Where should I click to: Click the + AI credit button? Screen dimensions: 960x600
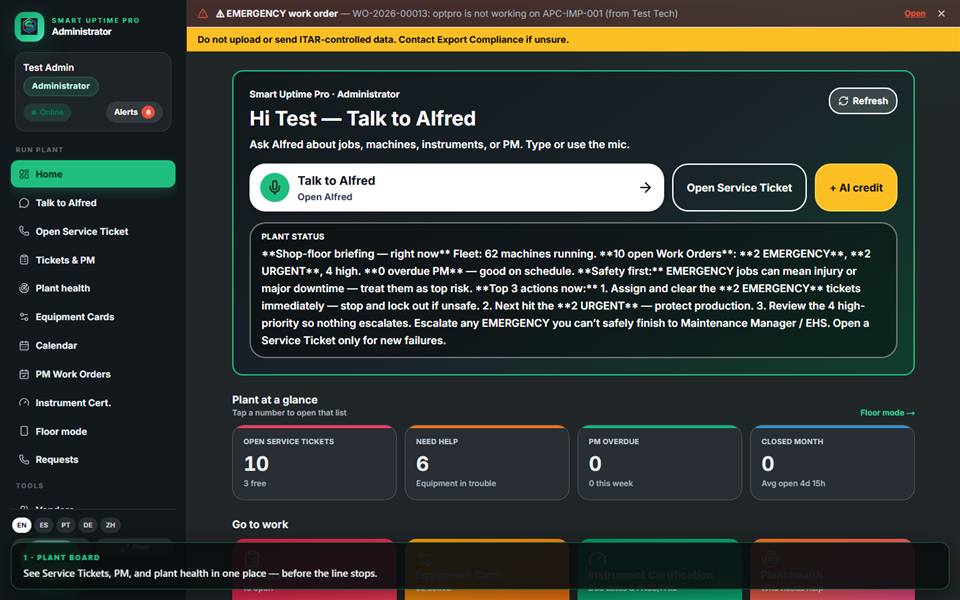(856, 187)
